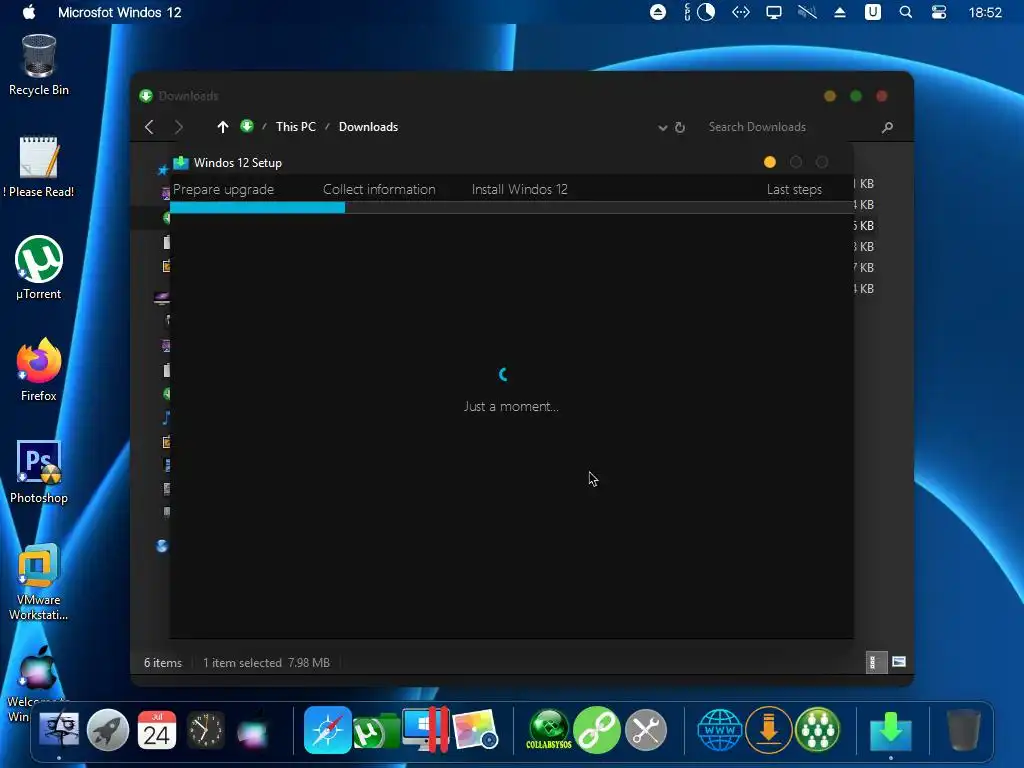Image resolution: width=1024 pixels, height=768 pixels.
Task: Click 1 item selected 7.98 MB status
Action: click(x=266, y=662)
